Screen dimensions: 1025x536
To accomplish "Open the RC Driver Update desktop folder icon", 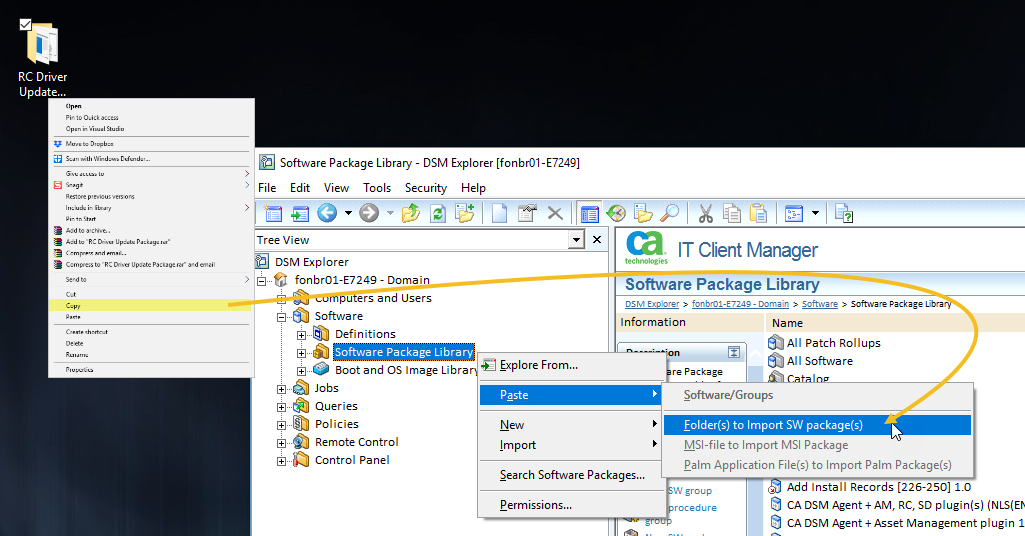I will pyautogui.click(x=42, y=45).
